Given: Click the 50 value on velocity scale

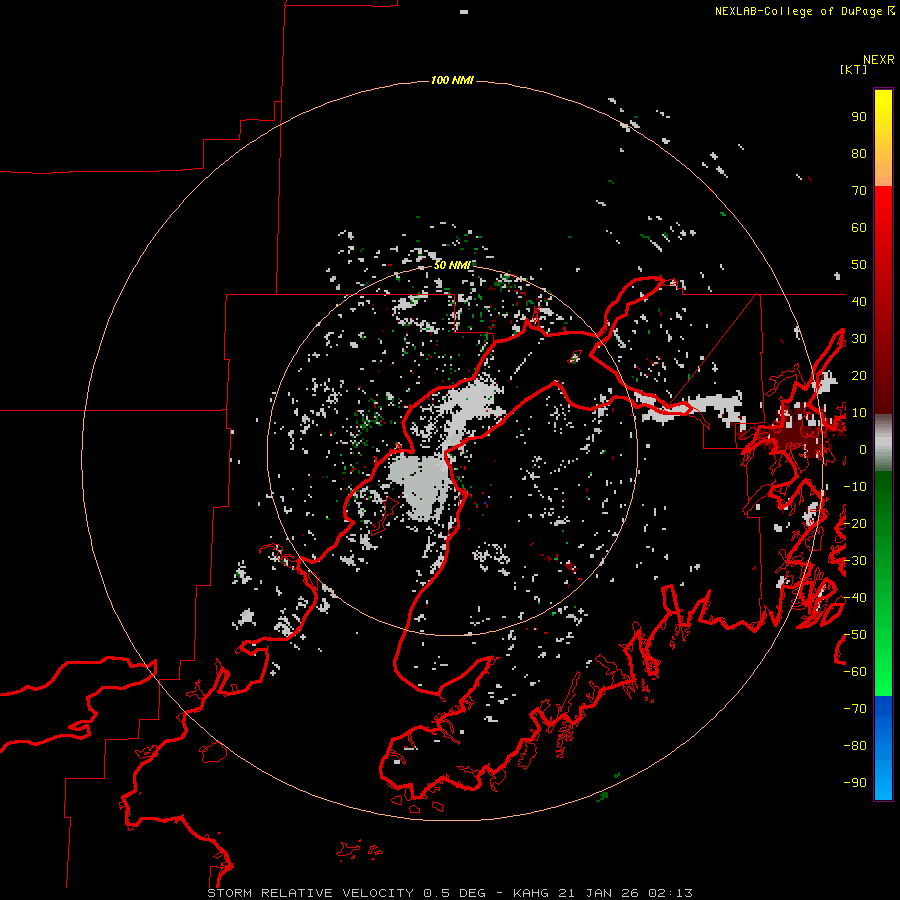Looking at the screenshot, I should click(x=859, y=265).
